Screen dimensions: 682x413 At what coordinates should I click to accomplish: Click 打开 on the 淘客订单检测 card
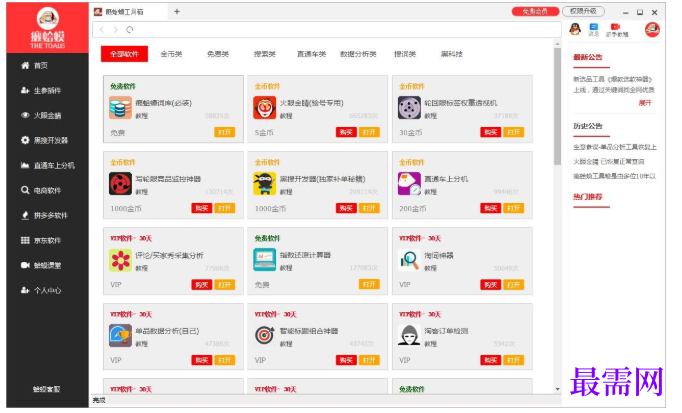tap(513, 360)
